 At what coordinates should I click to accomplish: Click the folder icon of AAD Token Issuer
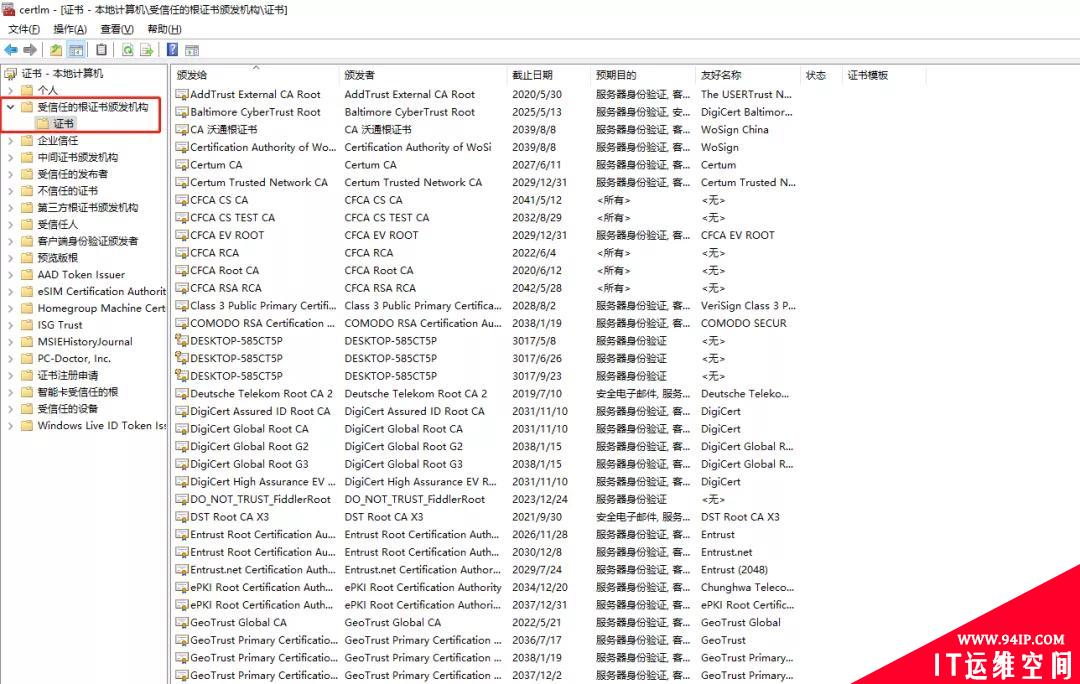click(x=27, y=274)
